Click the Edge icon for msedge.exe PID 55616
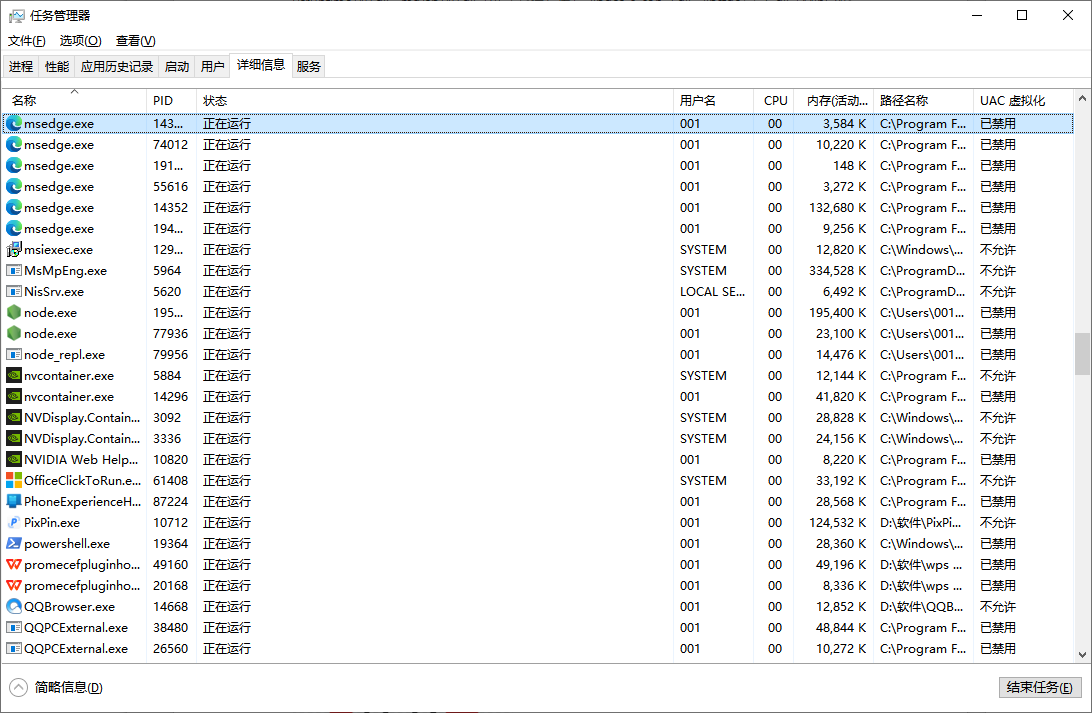Screen dimensions: 1092x713 (14, 186)
